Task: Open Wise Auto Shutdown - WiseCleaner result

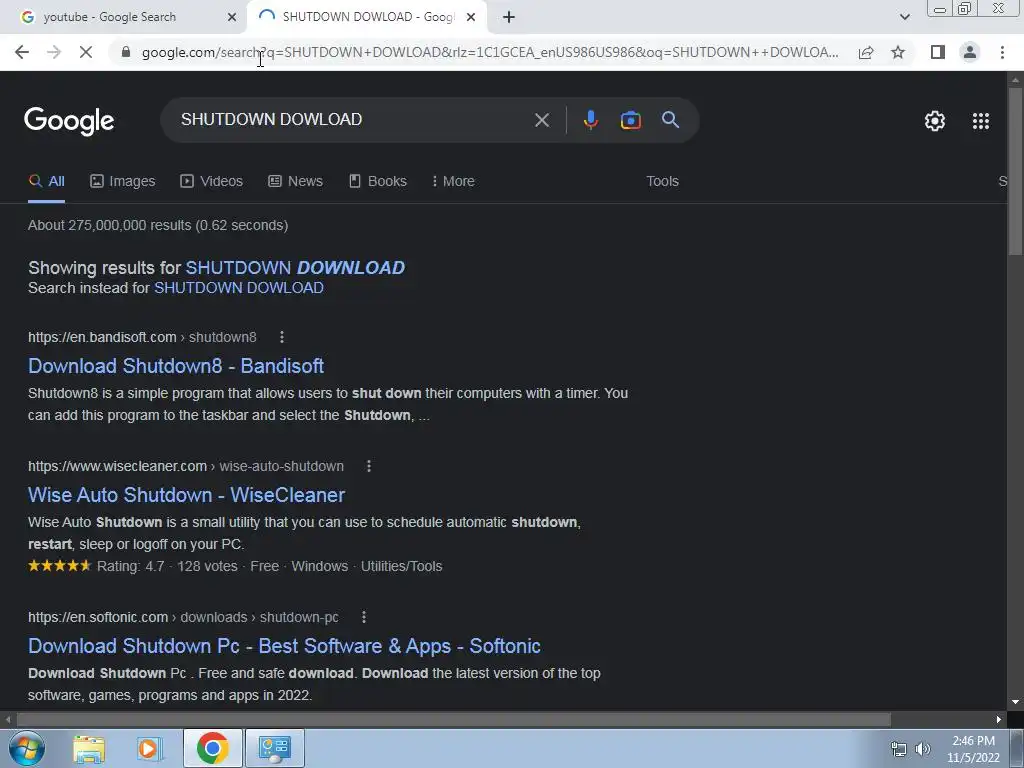Action: pos(186,495)
